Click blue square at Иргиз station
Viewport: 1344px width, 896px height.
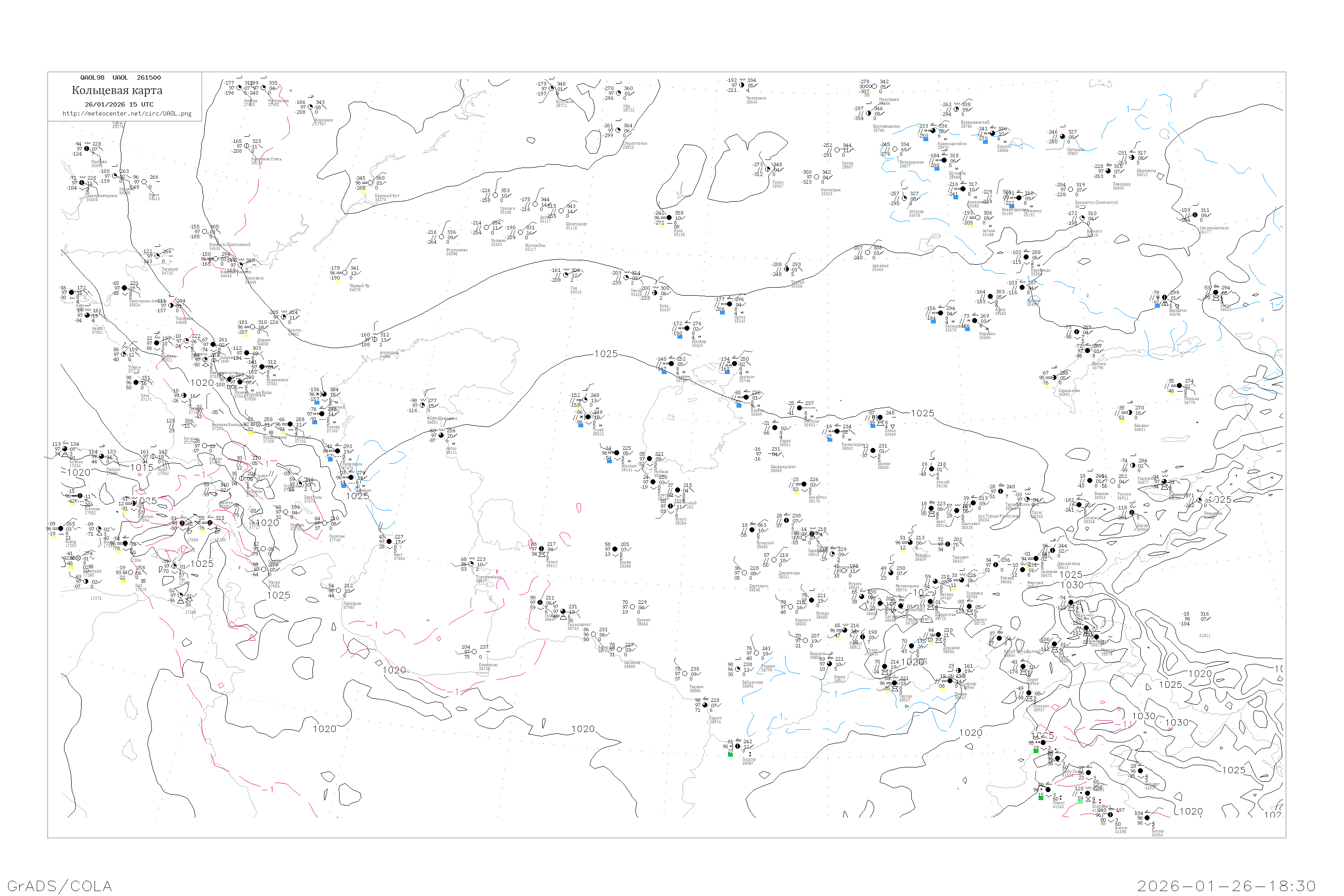[722, 312]
